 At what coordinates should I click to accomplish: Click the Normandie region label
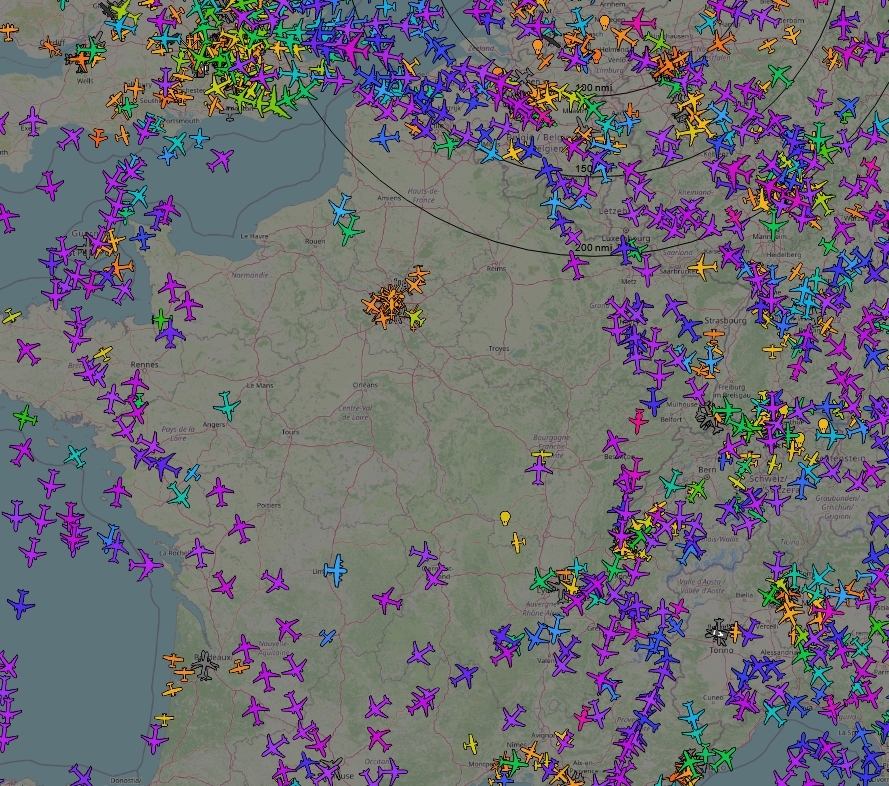coord(250,275)
